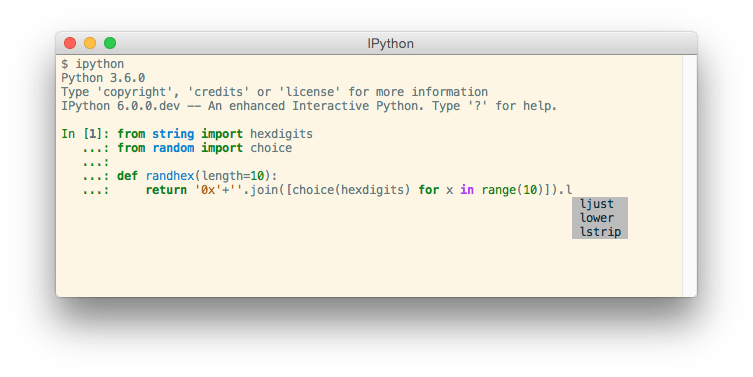
Task: Click the 'credits' word in banner
Action: pyautogui.click(x=219, y=92)
